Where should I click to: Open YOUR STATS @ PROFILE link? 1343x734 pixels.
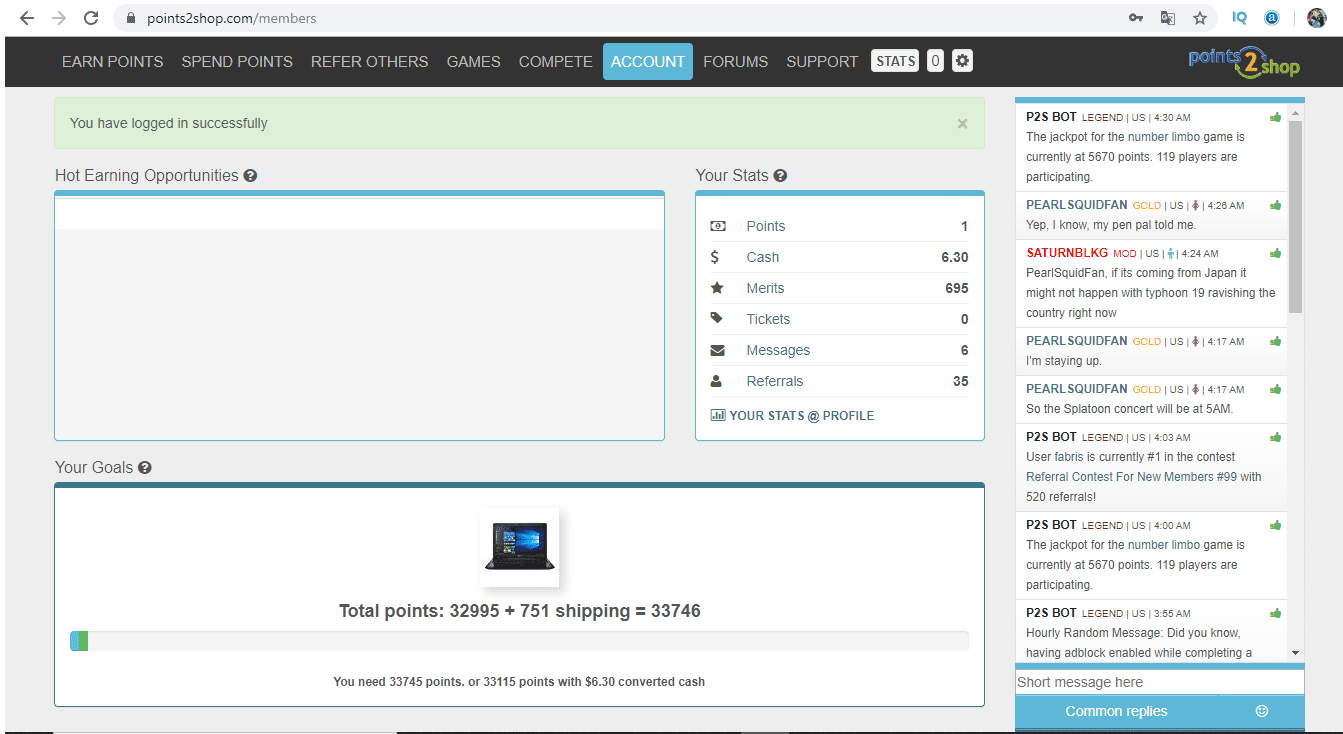[792, 415]
